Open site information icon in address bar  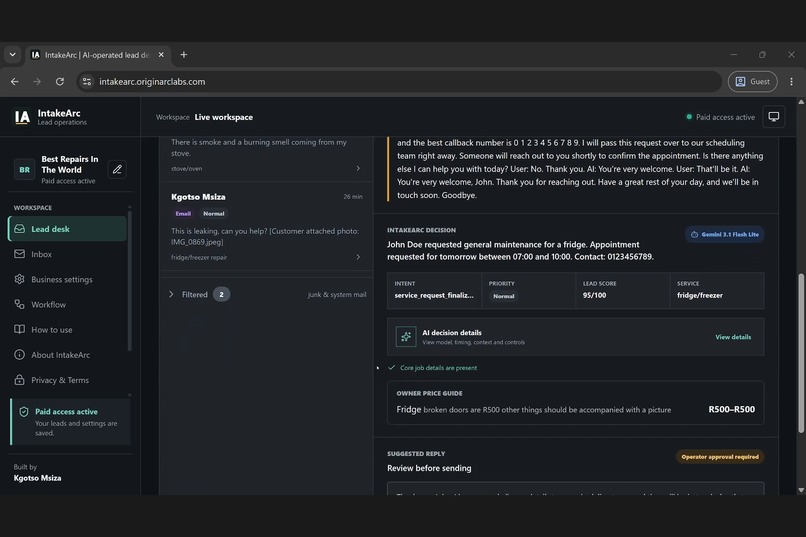(x=87, y=82)
